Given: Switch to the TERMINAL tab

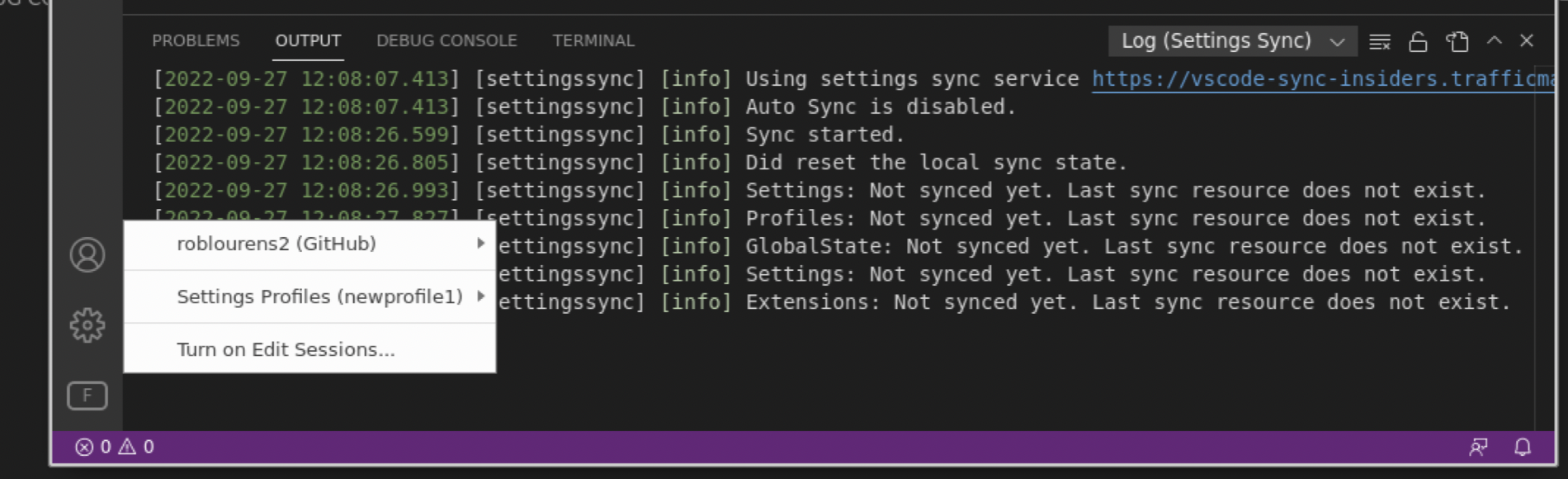Looking at the screenshot, I should pos(593,40).
